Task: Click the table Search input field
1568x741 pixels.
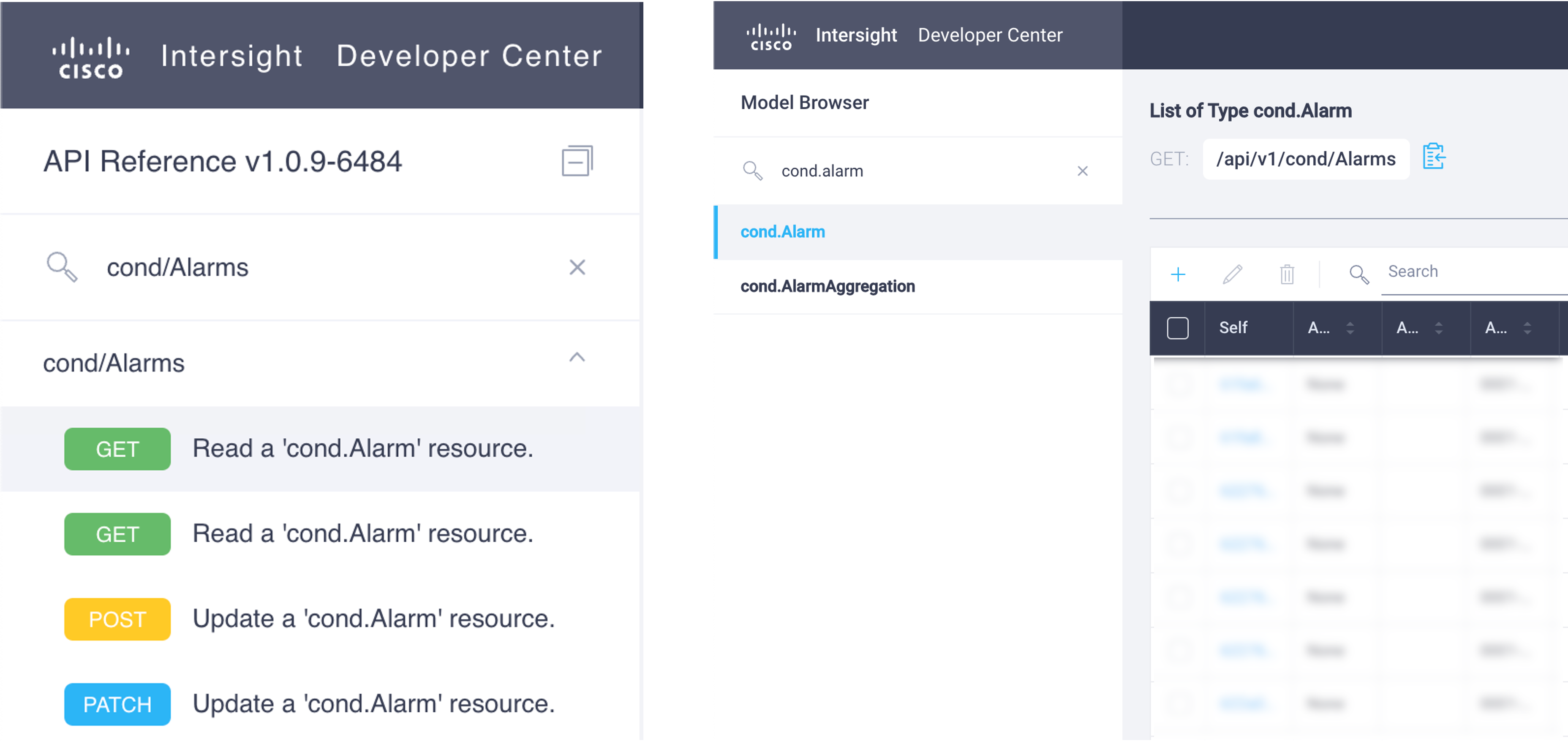Action: click(1473, 271)
